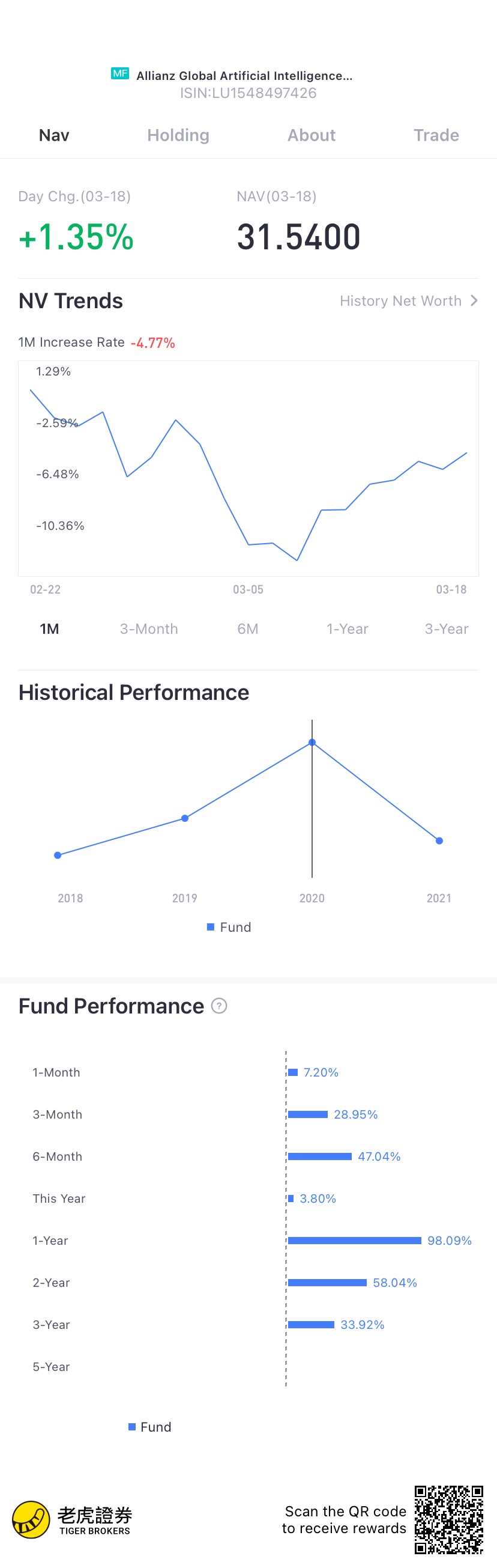Viewport: 497px width, 1568px height.
Task: Click the History Net Worth chevron arrow
Action: tap(474, 301)
